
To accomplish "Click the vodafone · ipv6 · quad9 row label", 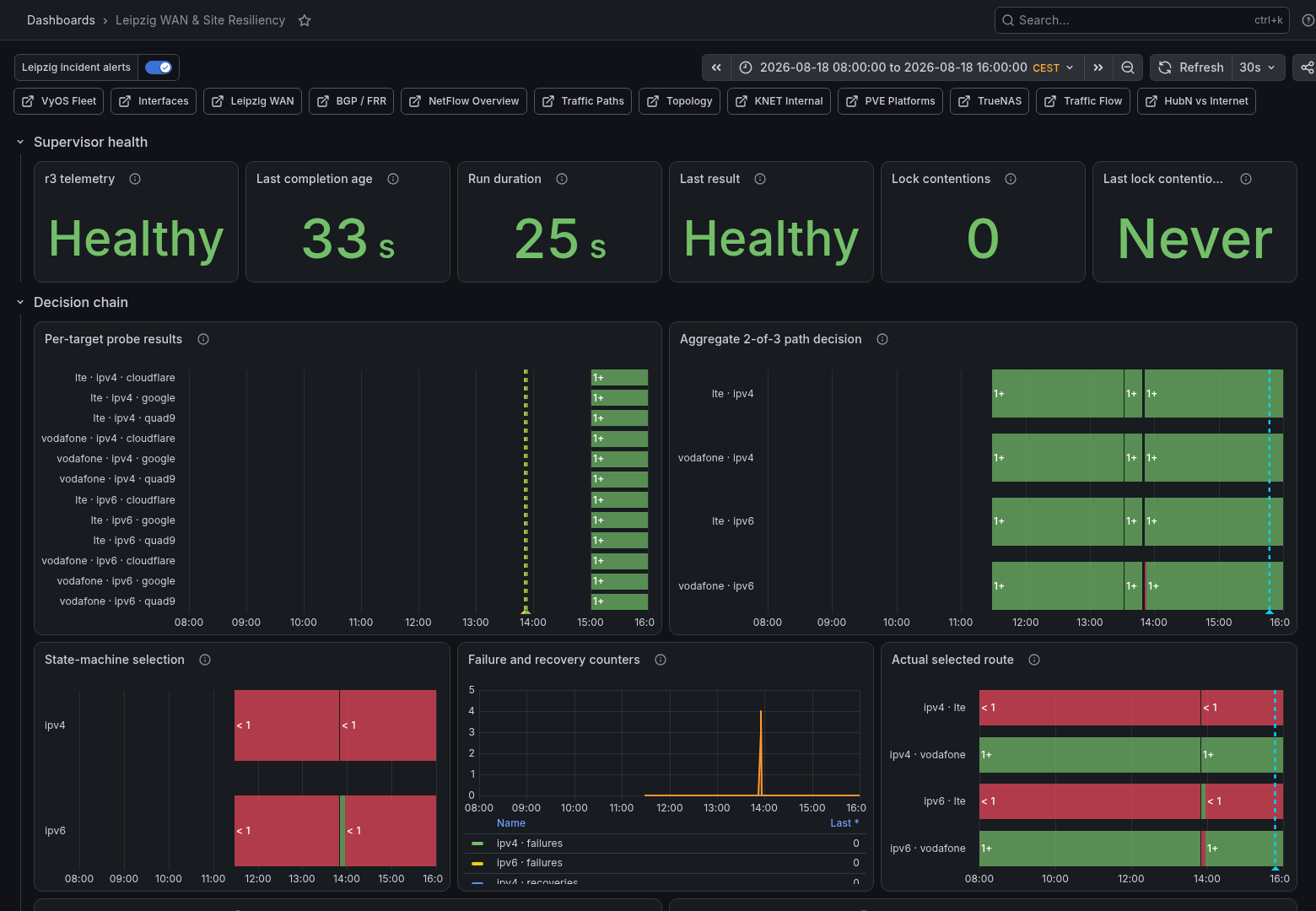I will (x=117, y=601).
